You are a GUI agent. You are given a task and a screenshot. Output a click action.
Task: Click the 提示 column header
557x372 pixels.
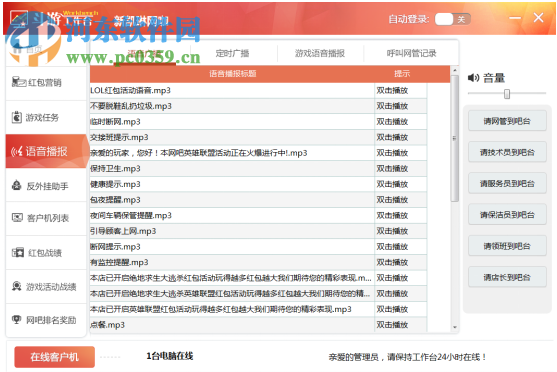pos(402,74)
